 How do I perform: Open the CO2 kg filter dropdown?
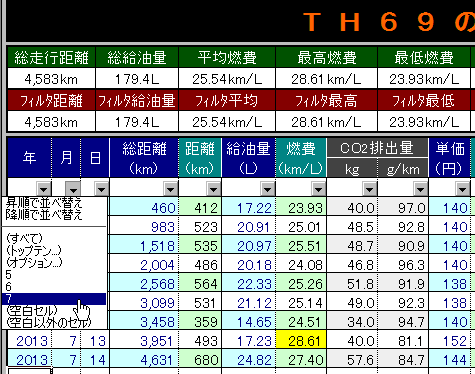point(369,189)
